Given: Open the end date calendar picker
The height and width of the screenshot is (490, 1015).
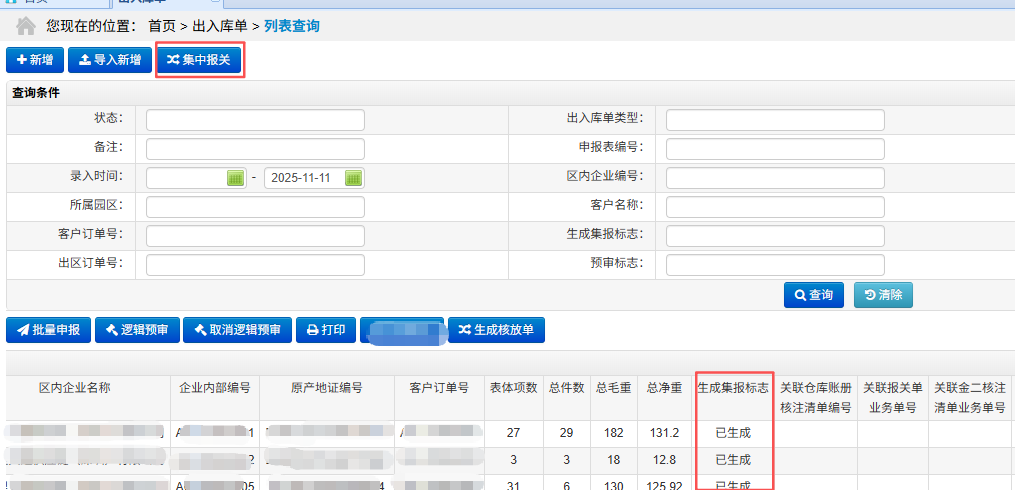Looking at the screenshot, I should (x=354, y=178).
